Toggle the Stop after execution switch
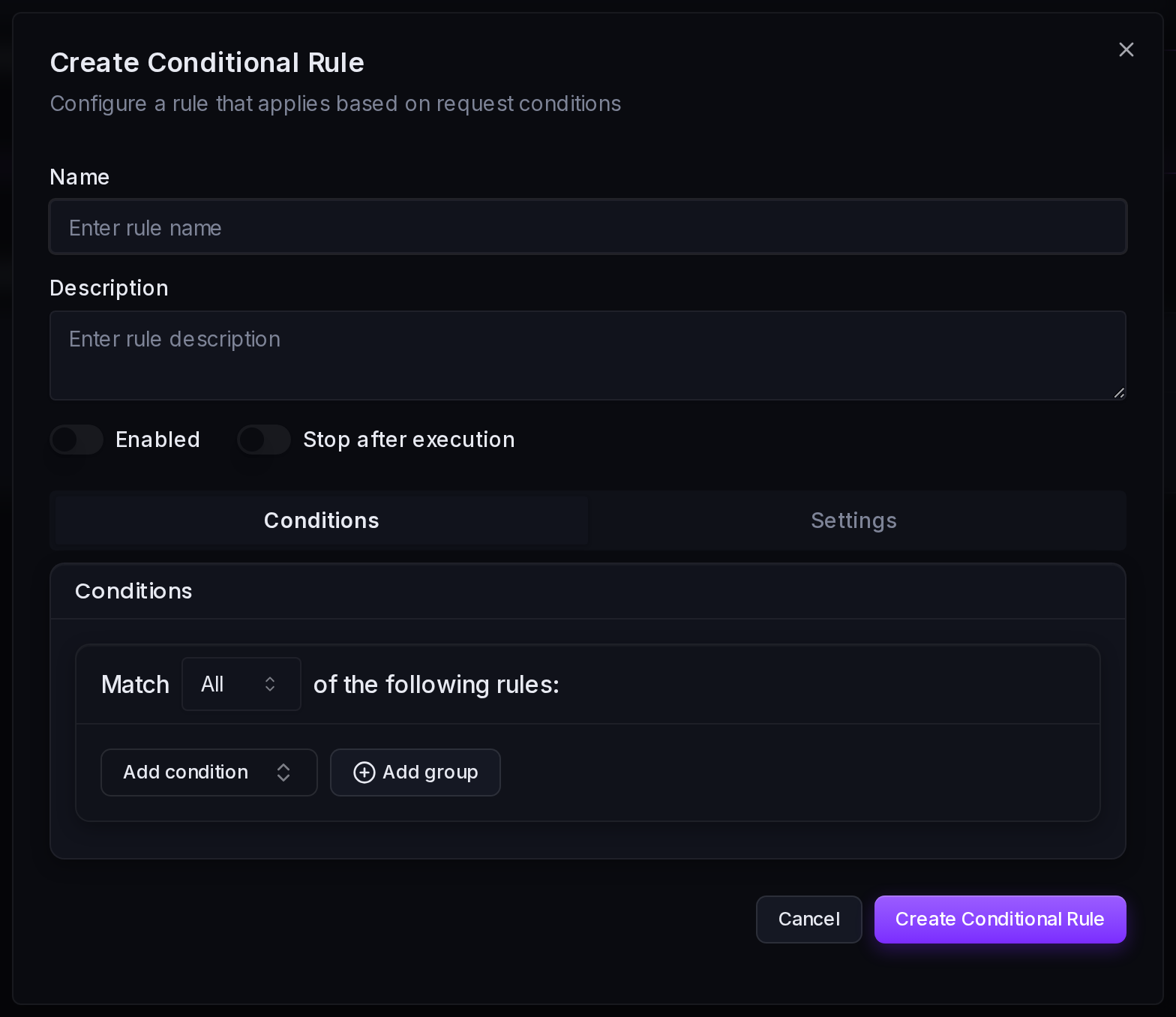 coord(264,439)
